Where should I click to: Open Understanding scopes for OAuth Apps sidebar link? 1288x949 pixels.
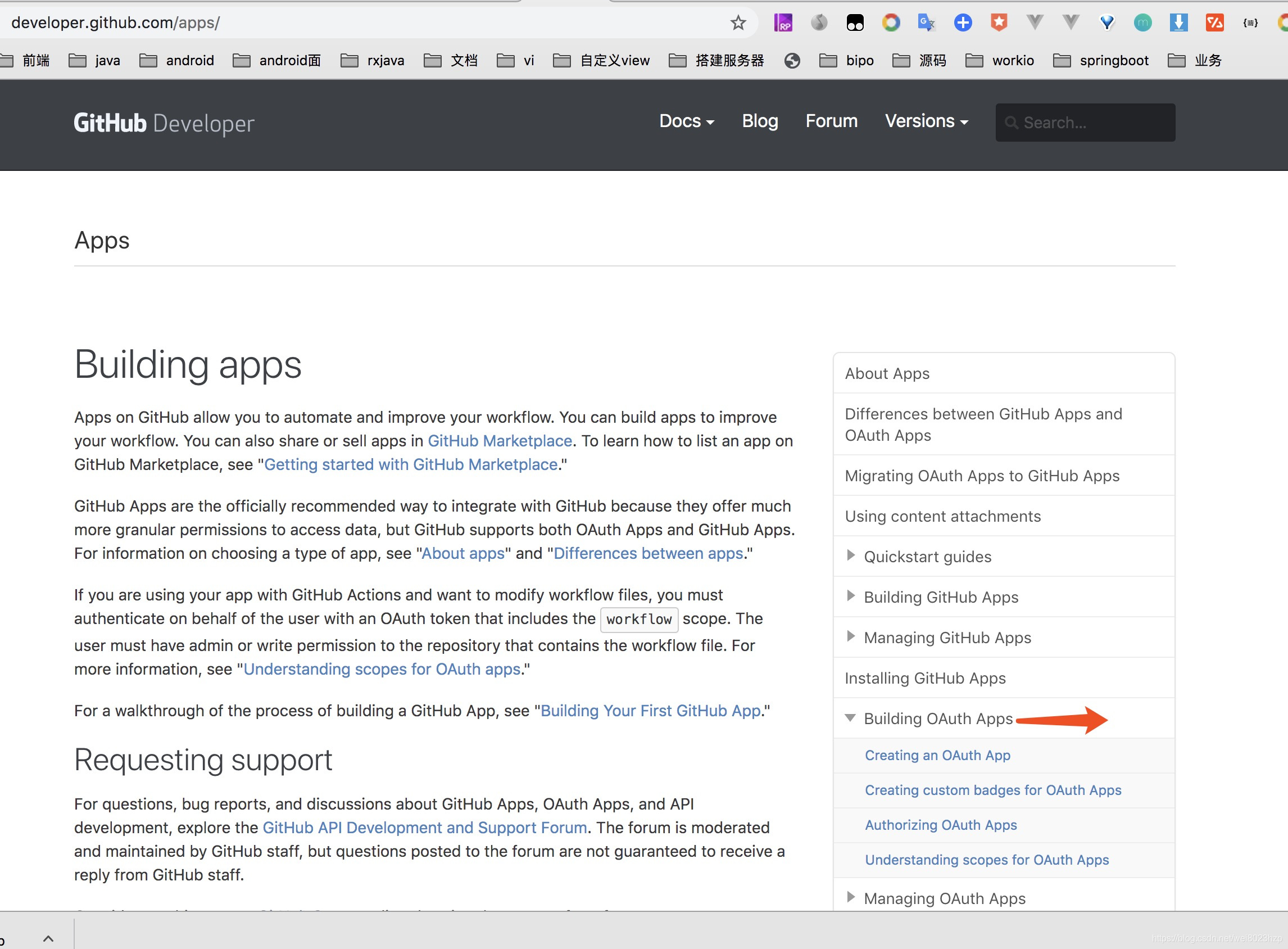click(x=987, y=860)
